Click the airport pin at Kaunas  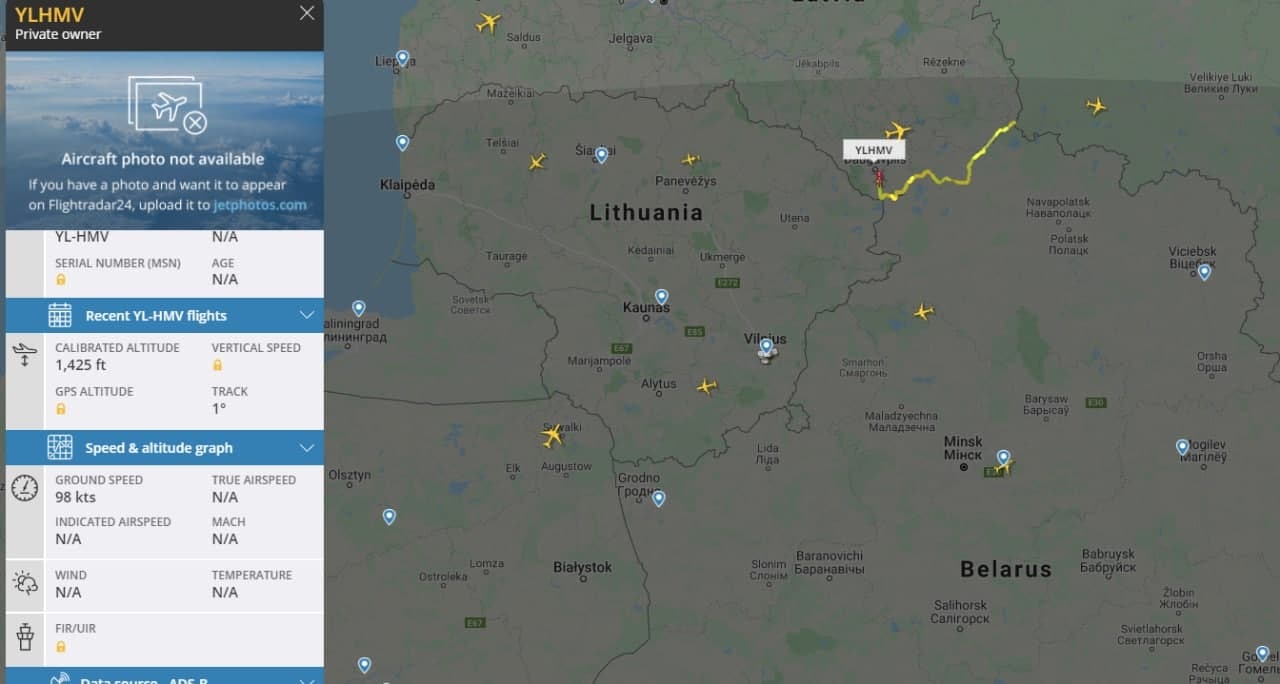pyautogui.click(x=661, y=297)
